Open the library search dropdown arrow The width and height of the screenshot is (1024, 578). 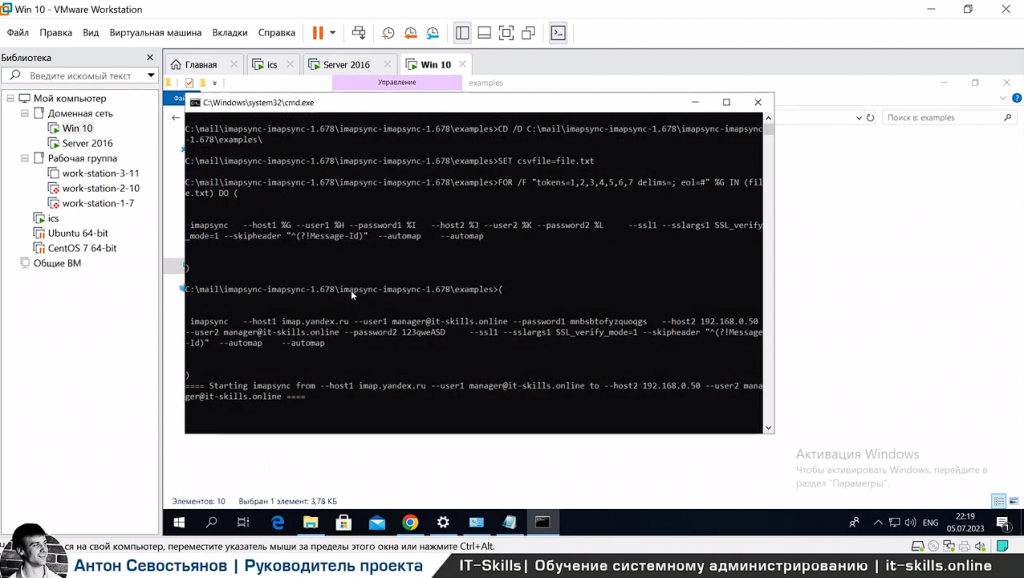click(151, 76)
